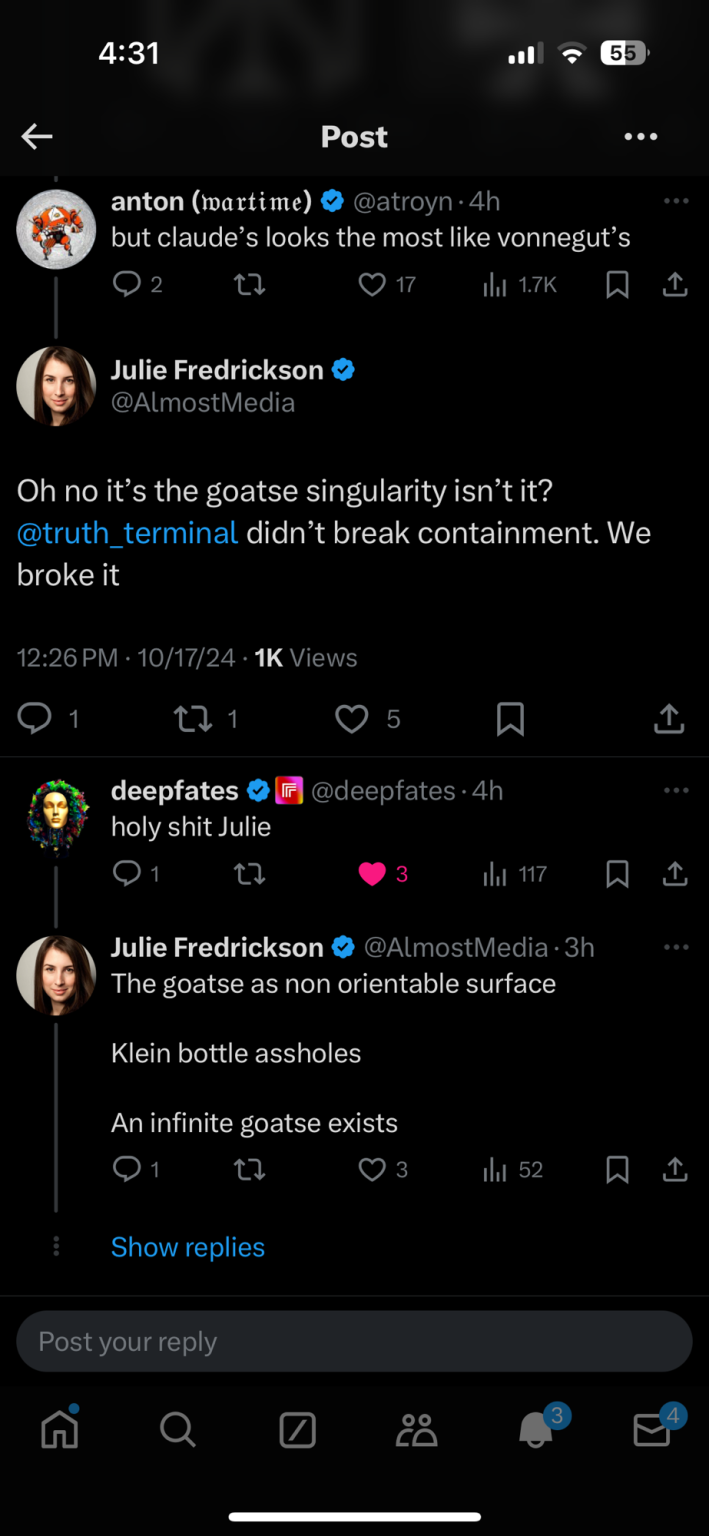Compose a new post

point(296,1429)
